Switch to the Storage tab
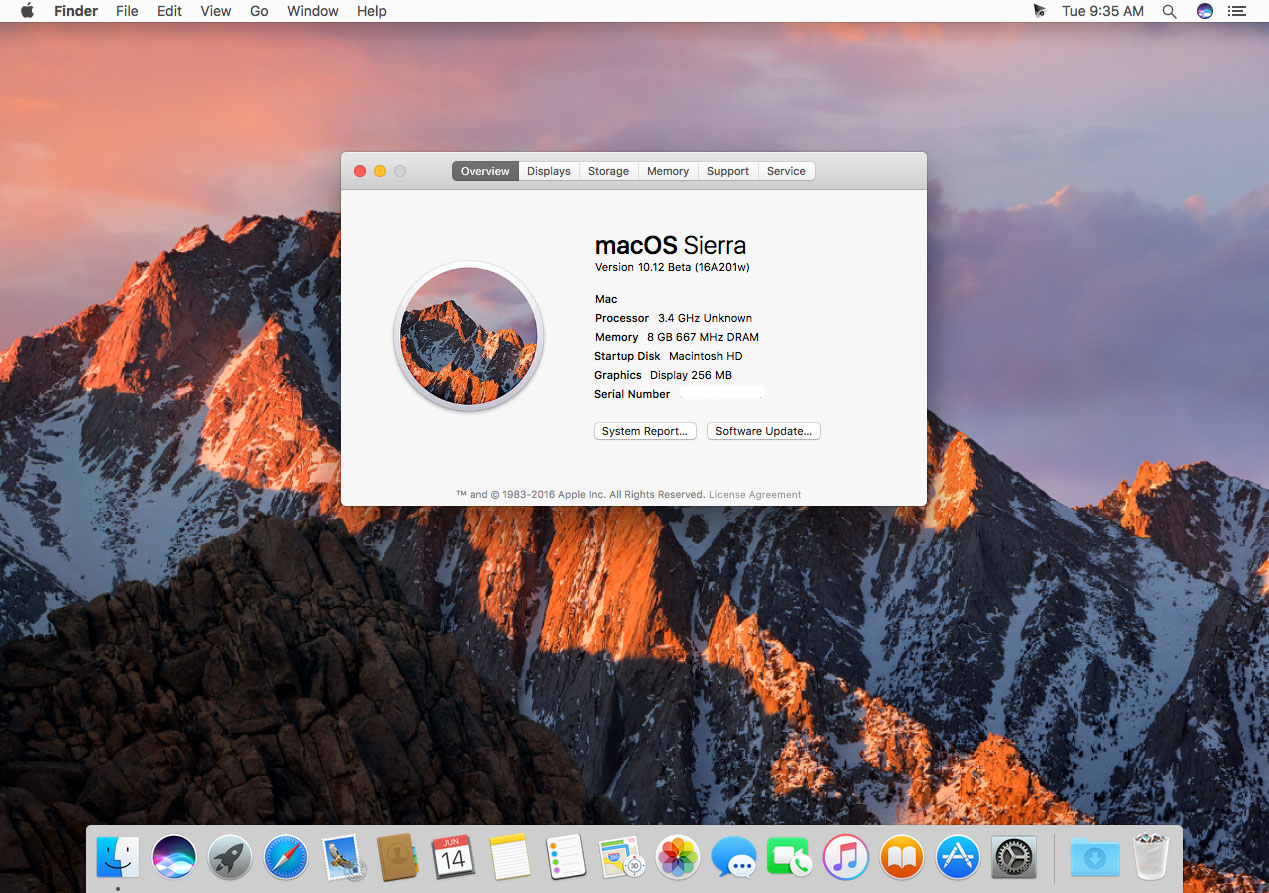Screen dimensions: 1269x893 pos(608,171)
